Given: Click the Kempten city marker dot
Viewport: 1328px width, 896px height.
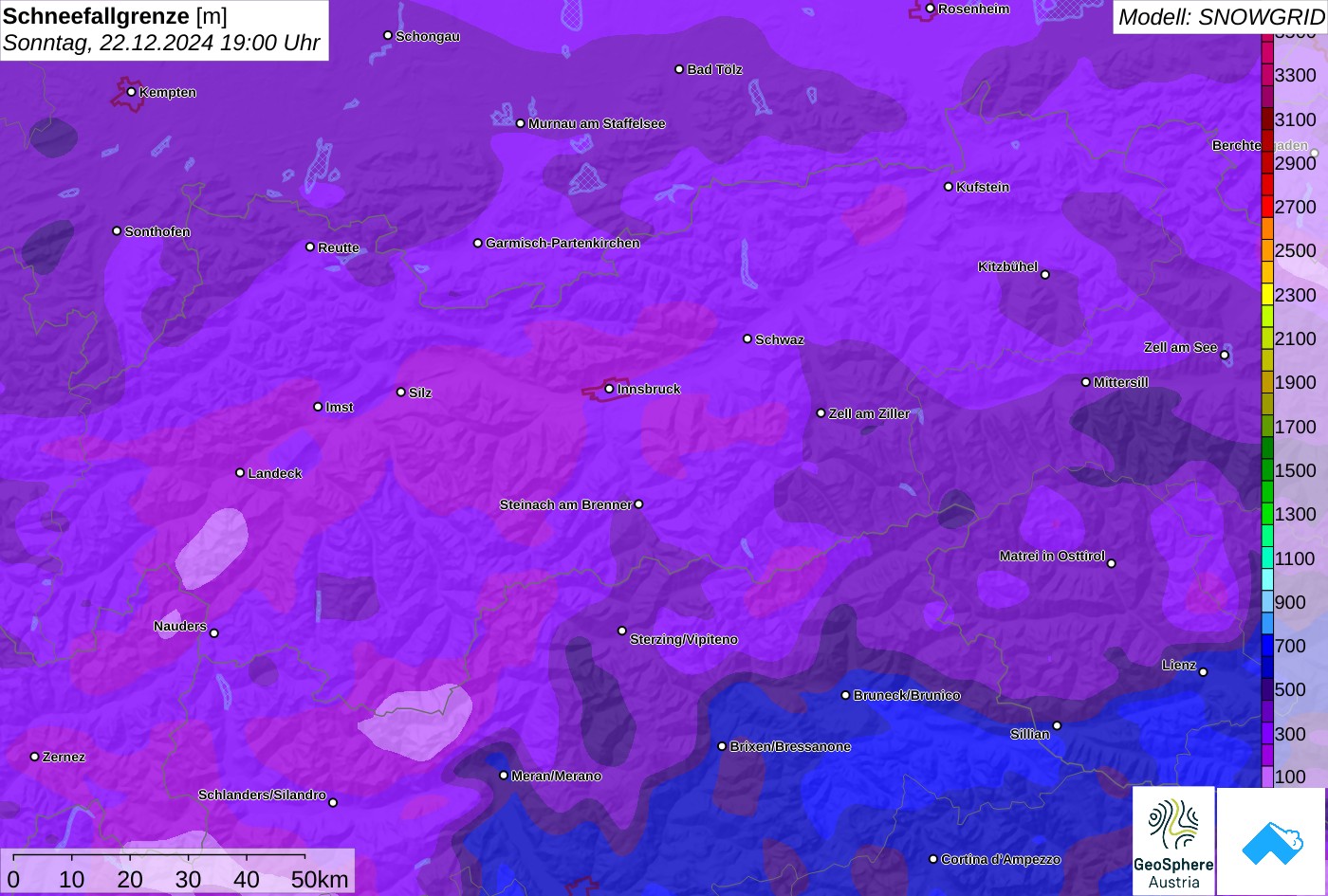Looking at the screenshot, I should (131, 92).
